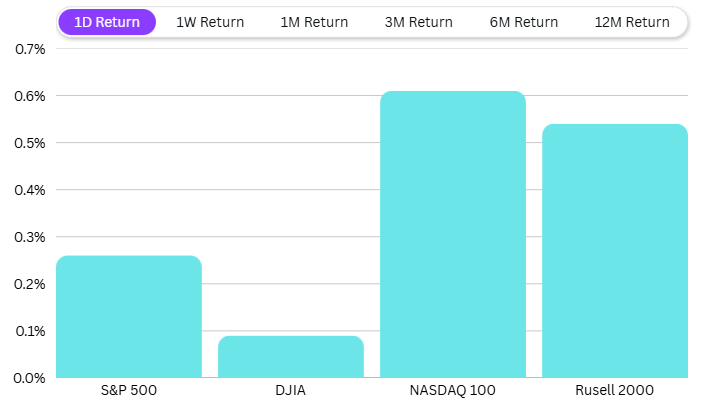The height and width of the screenshot is (407, 701).
Task: Click the DJIA axis label
Action: click(x=291, y=390)
